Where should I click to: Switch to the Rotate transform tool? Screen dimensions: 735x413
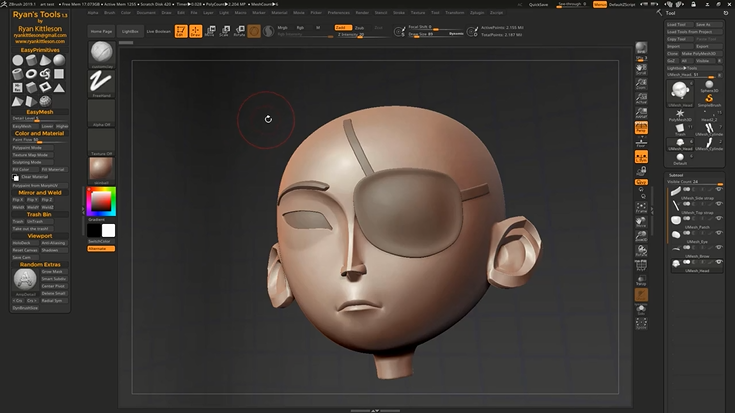coord(239,31)
